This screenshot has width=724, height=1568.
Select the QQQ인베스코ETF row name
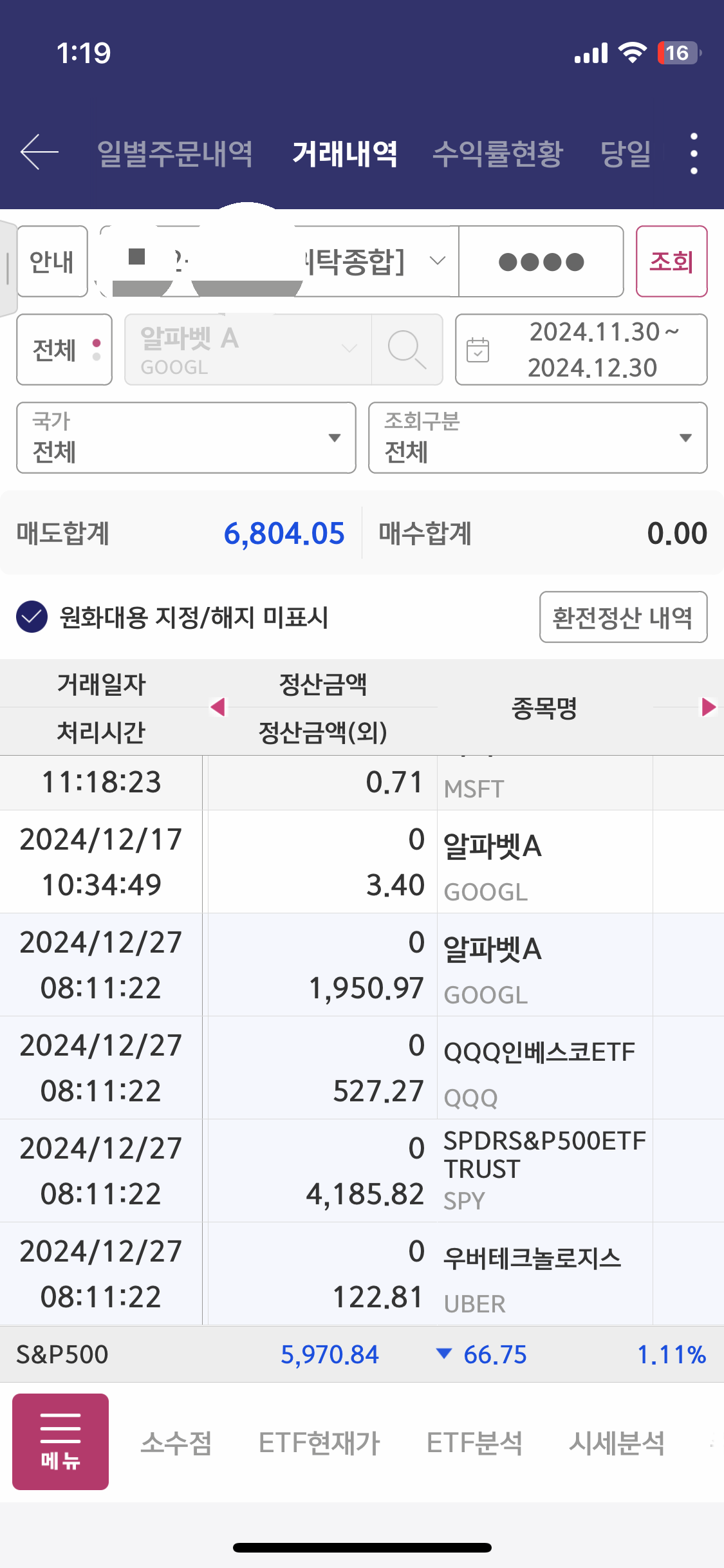(539, 1052)
